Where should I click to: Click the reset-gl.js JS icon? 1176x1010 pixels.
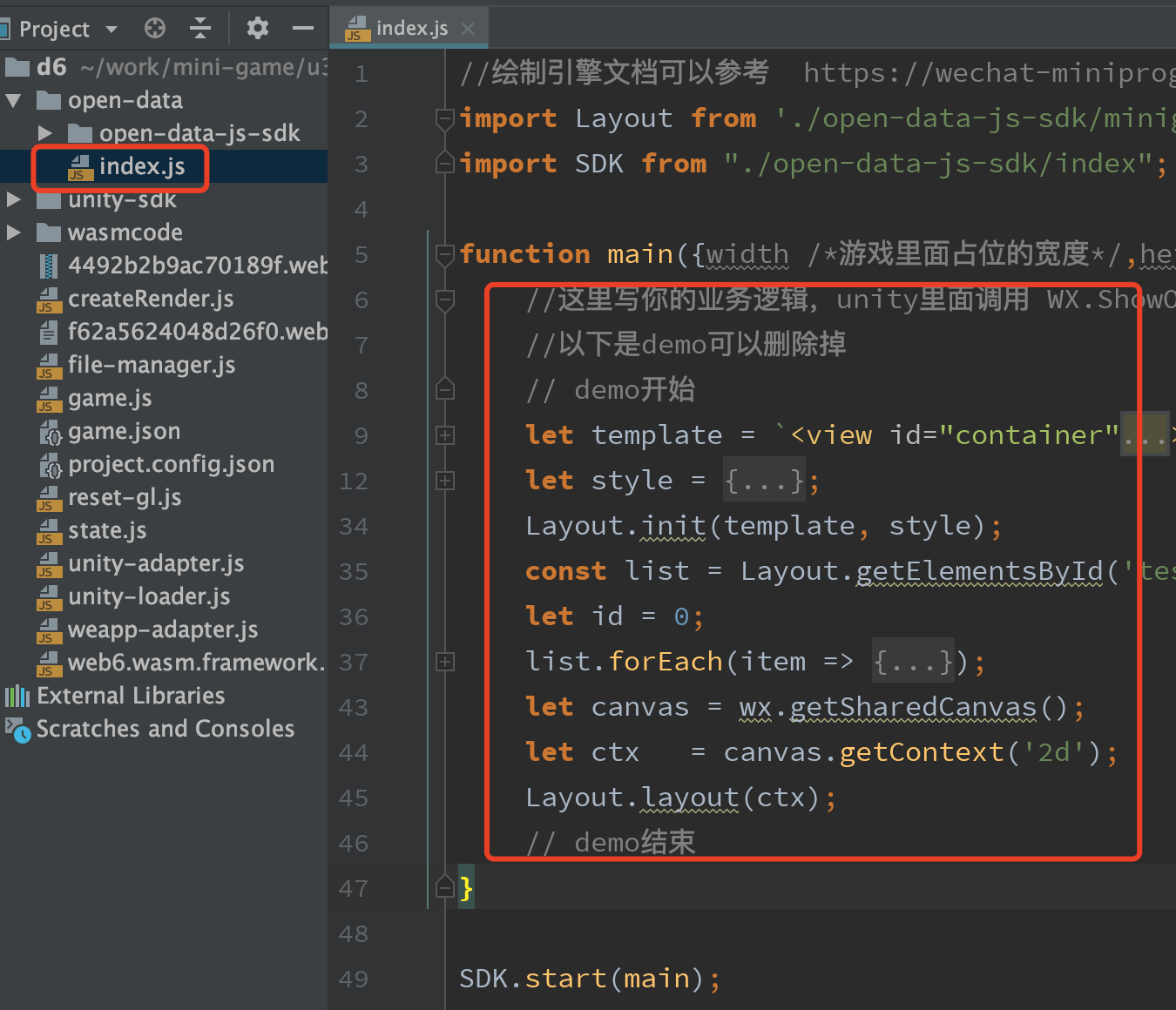(49, 498)
